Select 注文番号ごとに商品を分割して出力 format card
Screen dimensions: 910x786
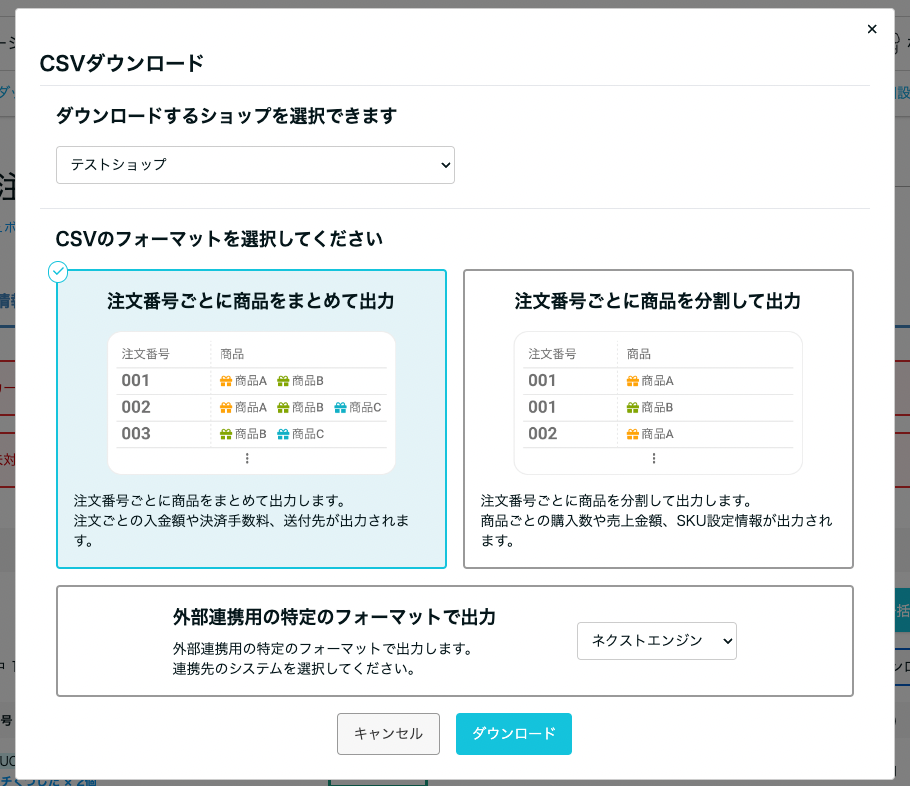pos(658,419)
